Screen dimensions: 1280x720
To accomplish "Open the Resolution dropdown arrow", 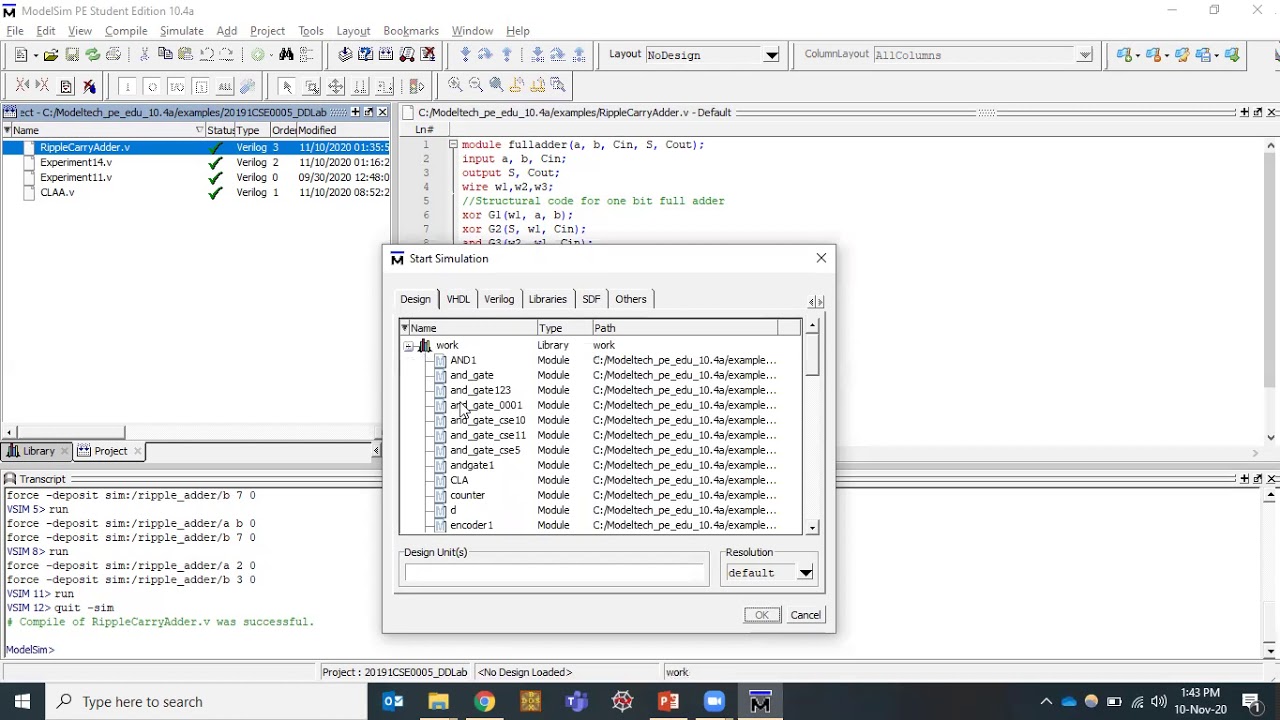I will click(x=805, y=573).
